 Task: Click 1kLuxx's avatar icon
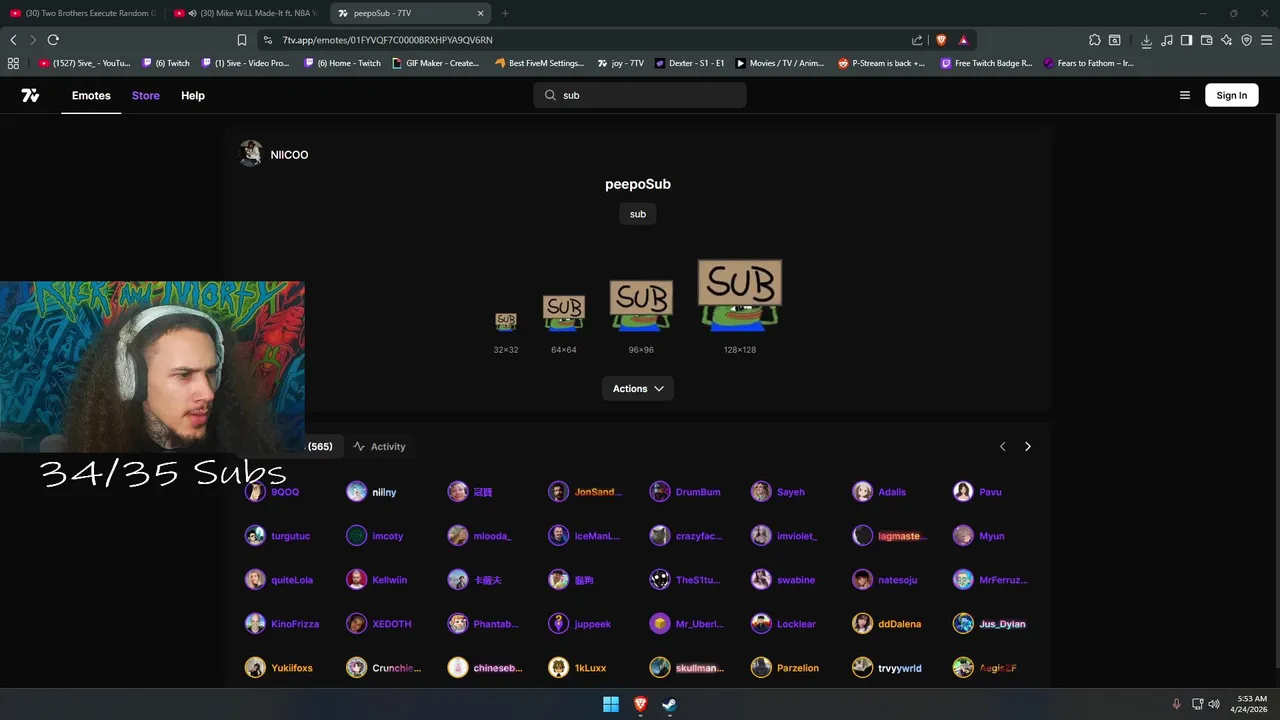(x=558, y=668)
